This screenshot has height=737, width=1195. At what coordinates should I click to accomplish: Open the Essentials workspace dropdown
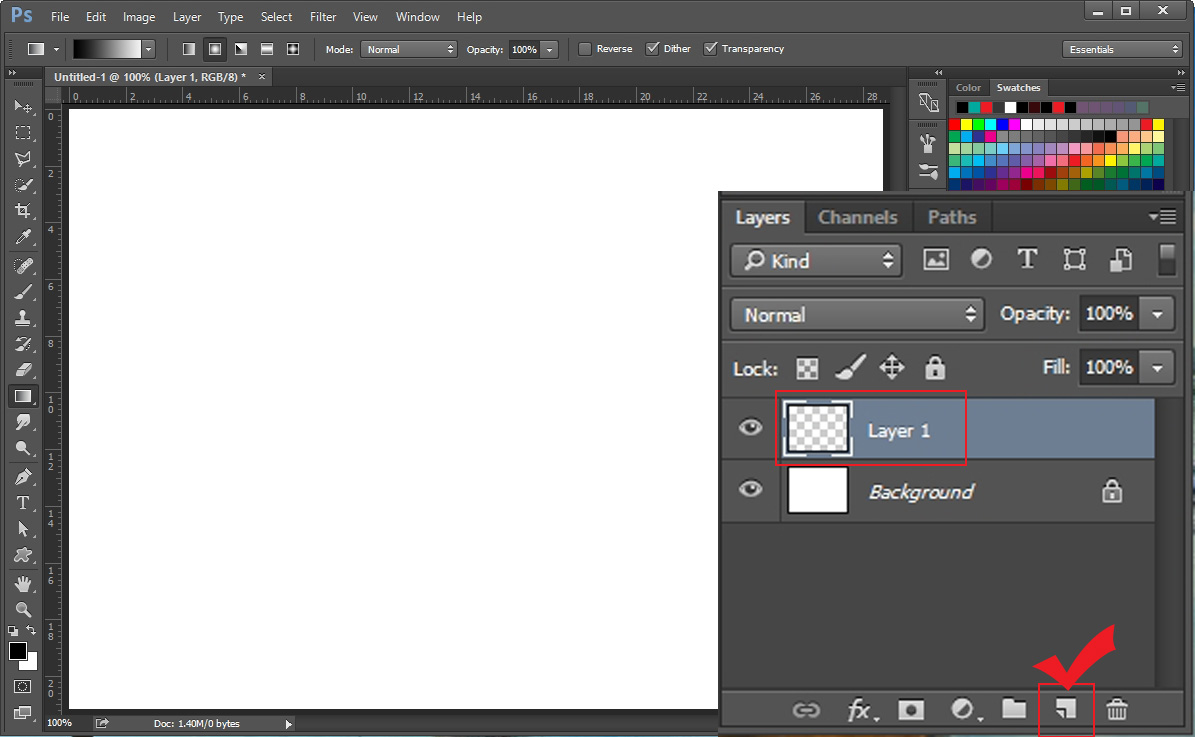tap(1122, 49)
